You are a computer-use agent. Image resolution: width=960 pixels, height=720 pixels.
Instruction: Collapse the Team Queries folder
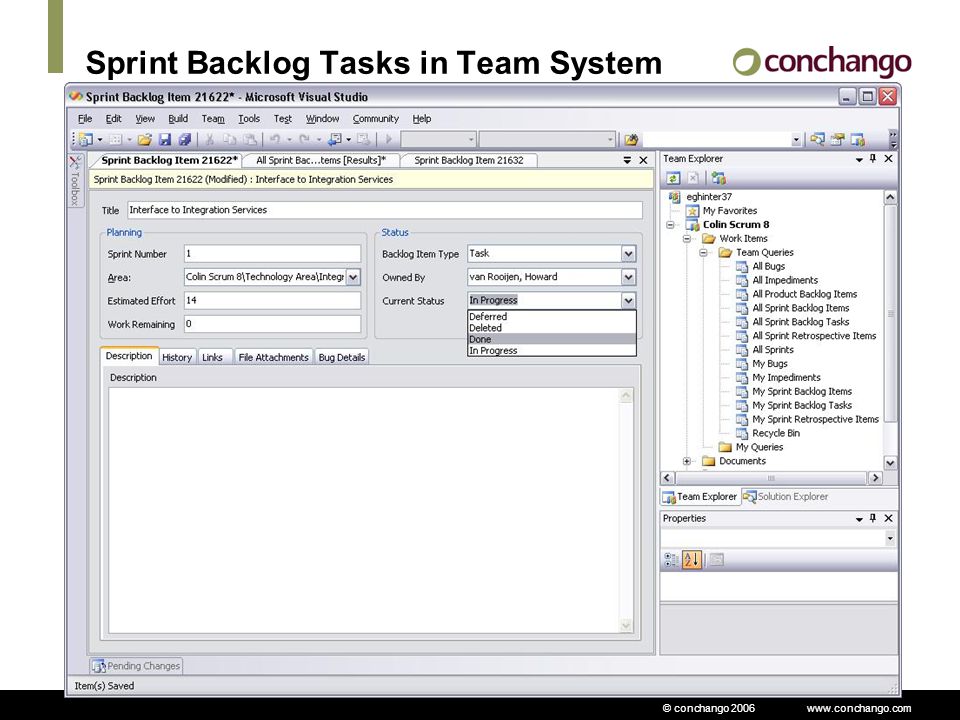point(703,252)
